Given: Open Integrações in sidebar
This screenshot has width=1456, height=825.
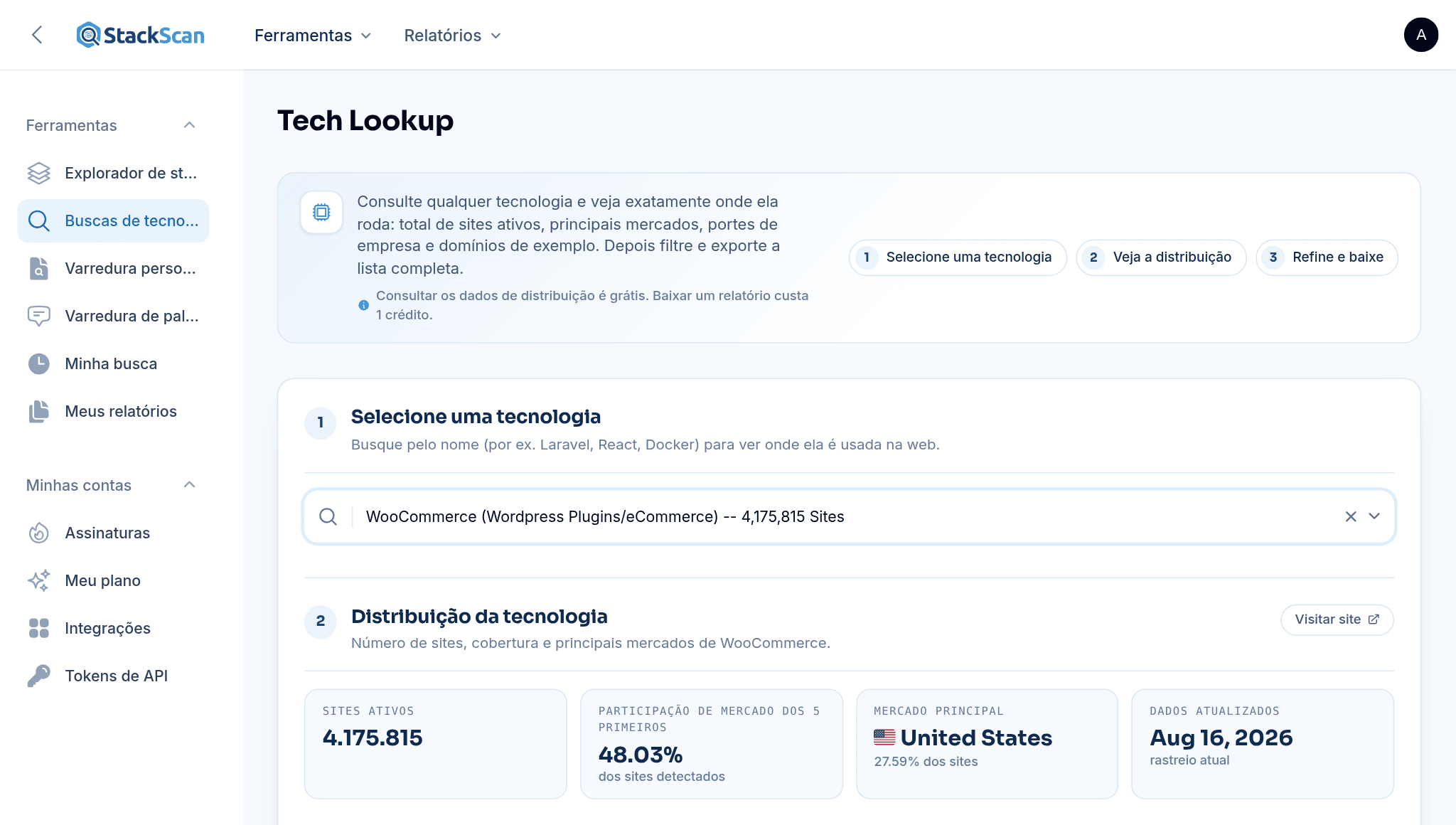Looking at the screenshot, I should [113, 628].
